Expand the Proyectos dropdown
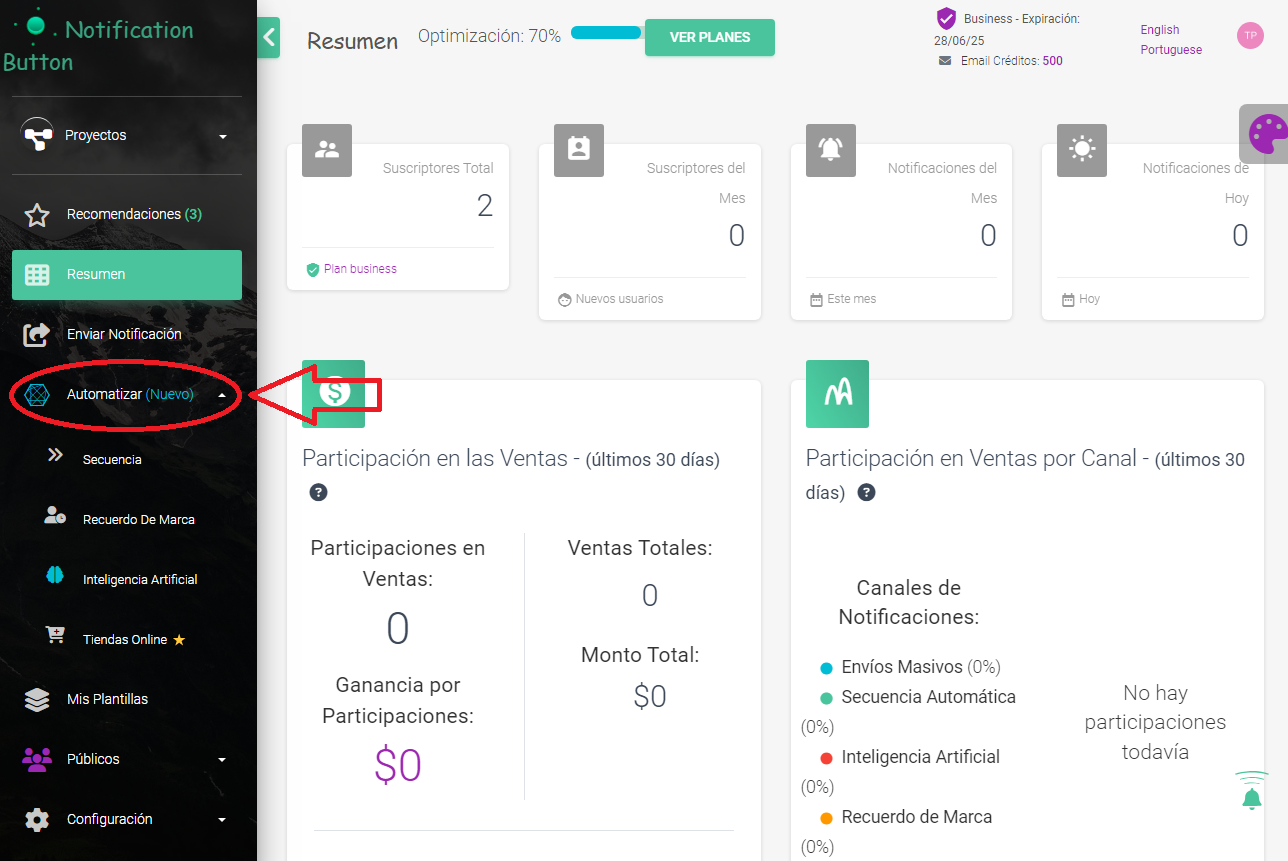The width and height of the screenshot is (1288, 861). [224, 135]
